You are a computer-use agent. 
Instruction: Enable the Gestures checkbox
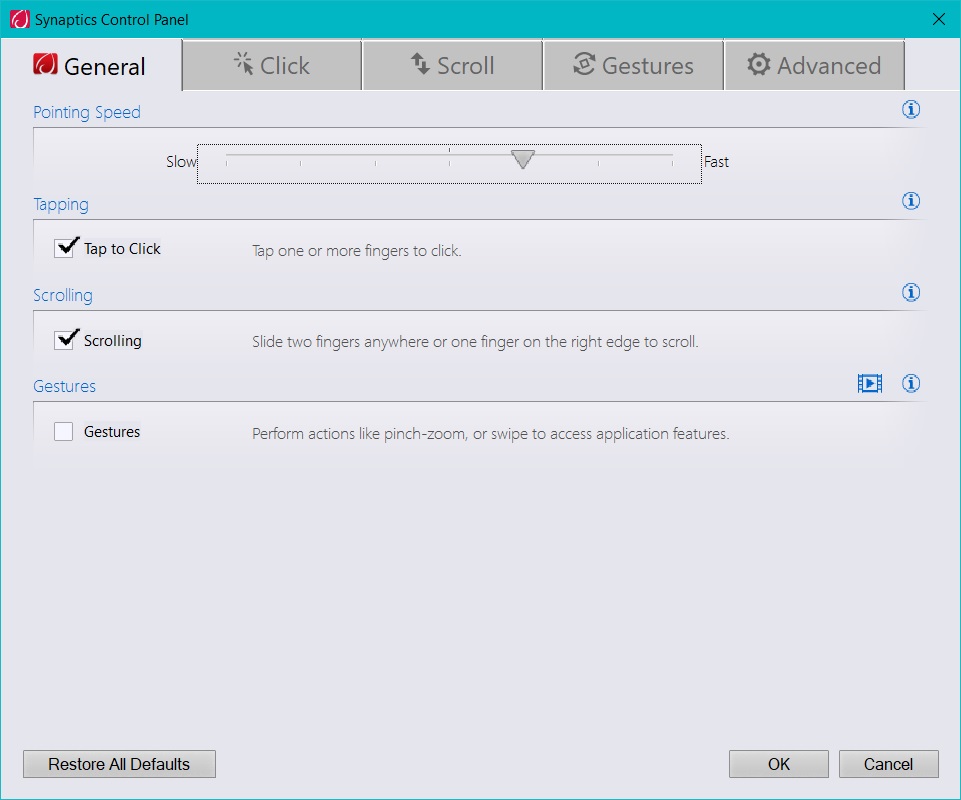[64, 431]
